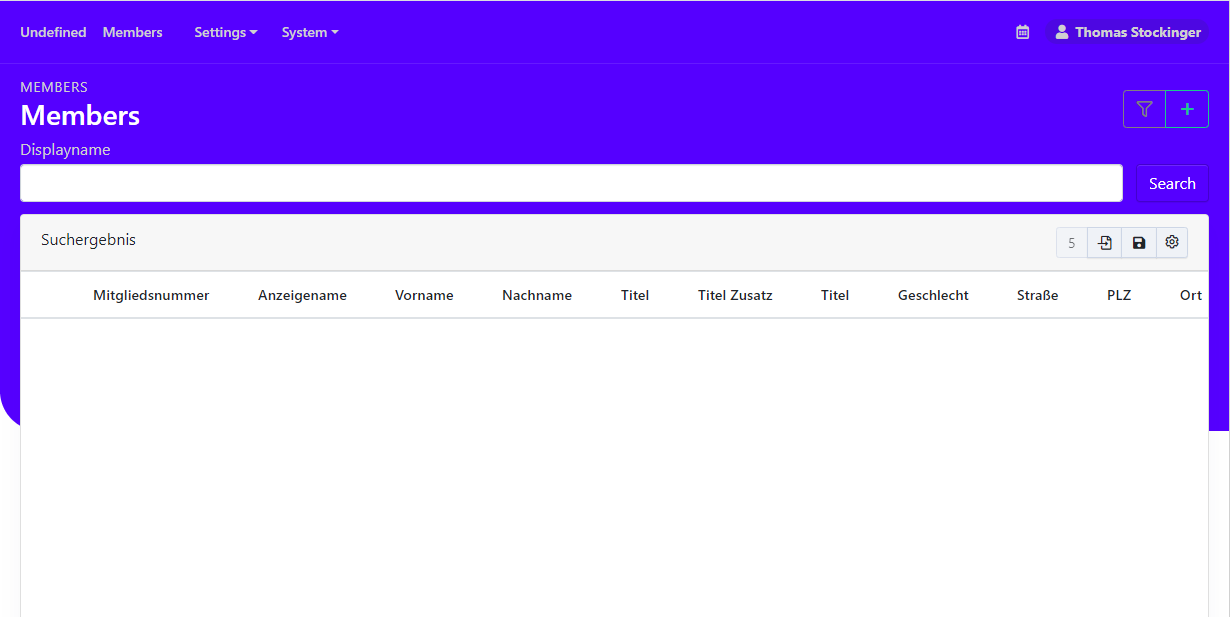1230x617 pixels.
Task: Sort by Vorname column header
Action: click(x=424, y=295)
